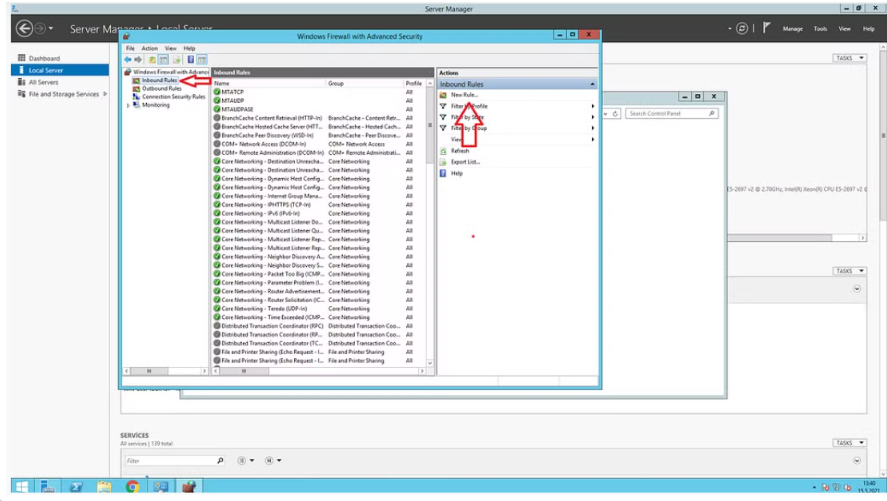Select Outbound Rules in the console tree
The width and height of the screenshot is (887, 501).
coord(162,89)
